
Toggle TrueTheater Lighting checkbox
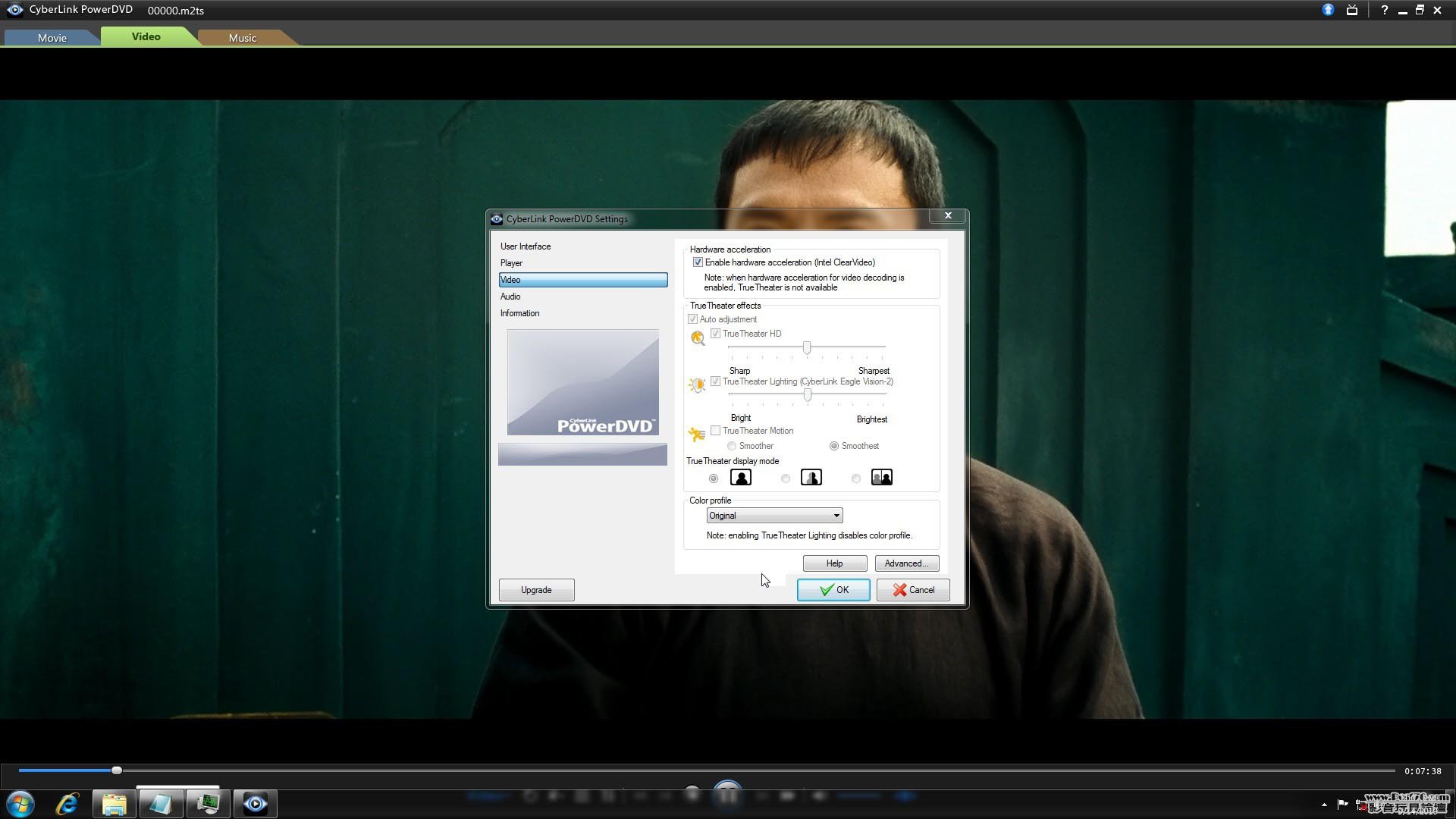pos(715,381)
